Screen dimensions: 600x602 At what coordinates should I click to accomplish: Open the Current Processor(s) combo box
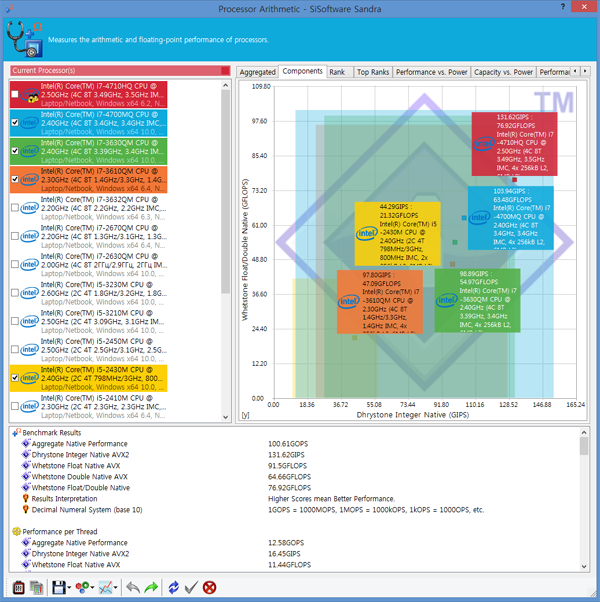click(x=120, y=70)
